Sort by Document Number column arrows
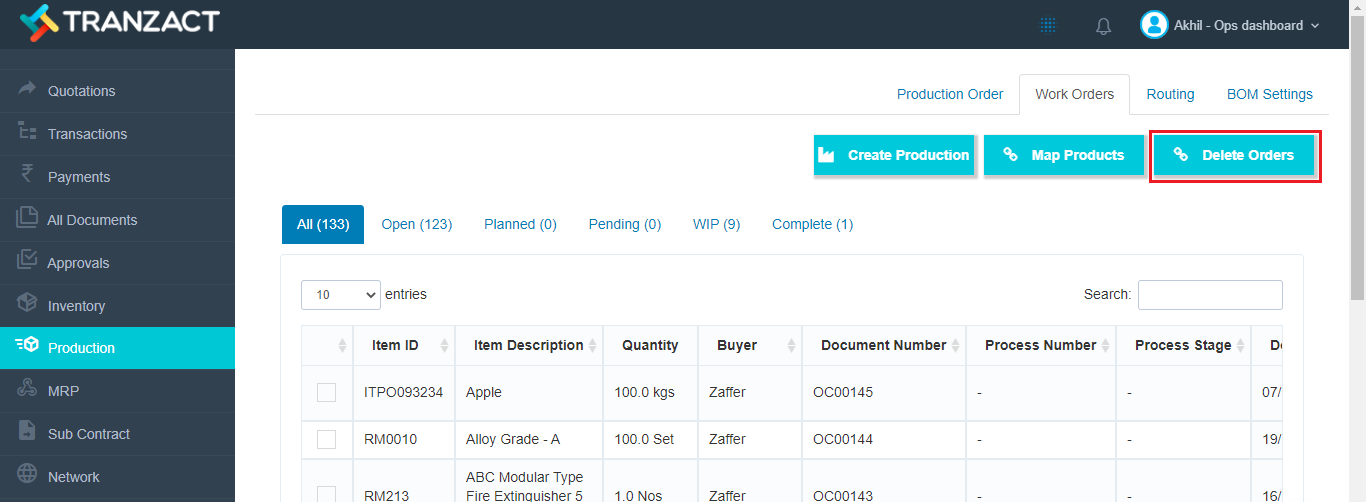Image resolution: width=1366 pixels, height=502 pixels. [955, 345]
